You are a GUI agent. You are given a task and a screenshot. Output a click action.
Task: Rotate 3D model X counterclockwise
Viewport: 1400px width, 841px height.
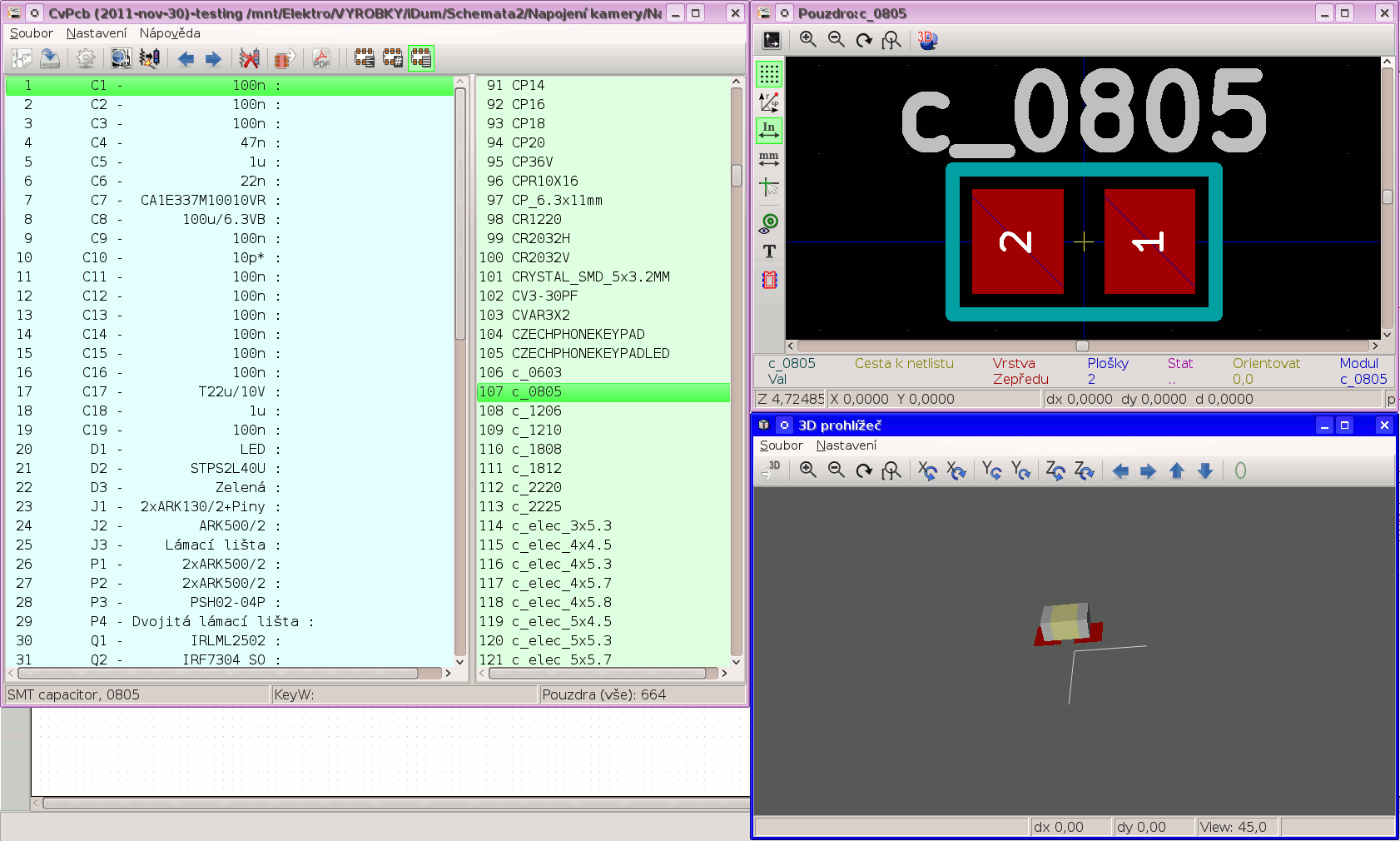(927, 470)
